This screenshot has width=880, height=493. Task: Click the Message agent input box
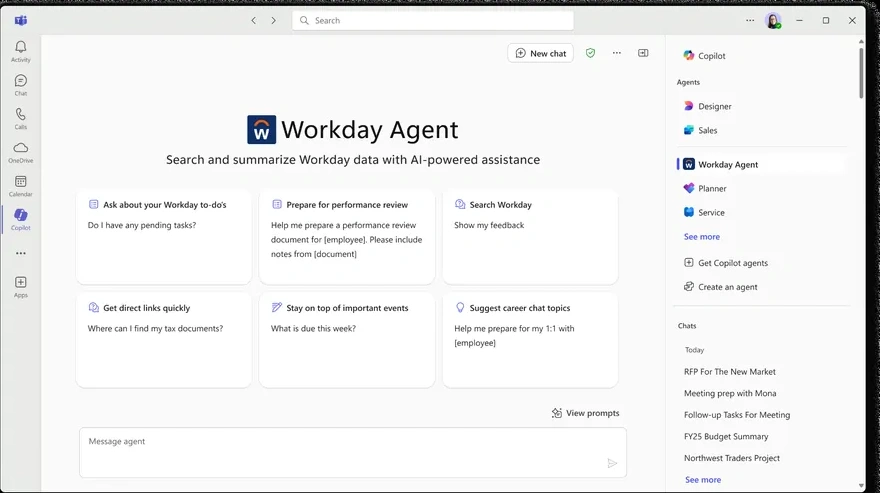pos(353,453)
